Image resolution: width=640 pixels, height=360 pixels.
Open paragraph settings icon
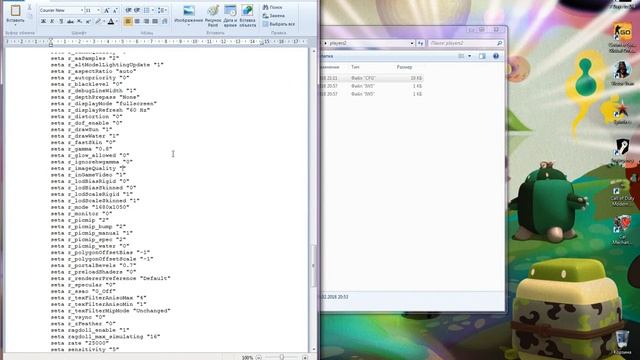164,21
